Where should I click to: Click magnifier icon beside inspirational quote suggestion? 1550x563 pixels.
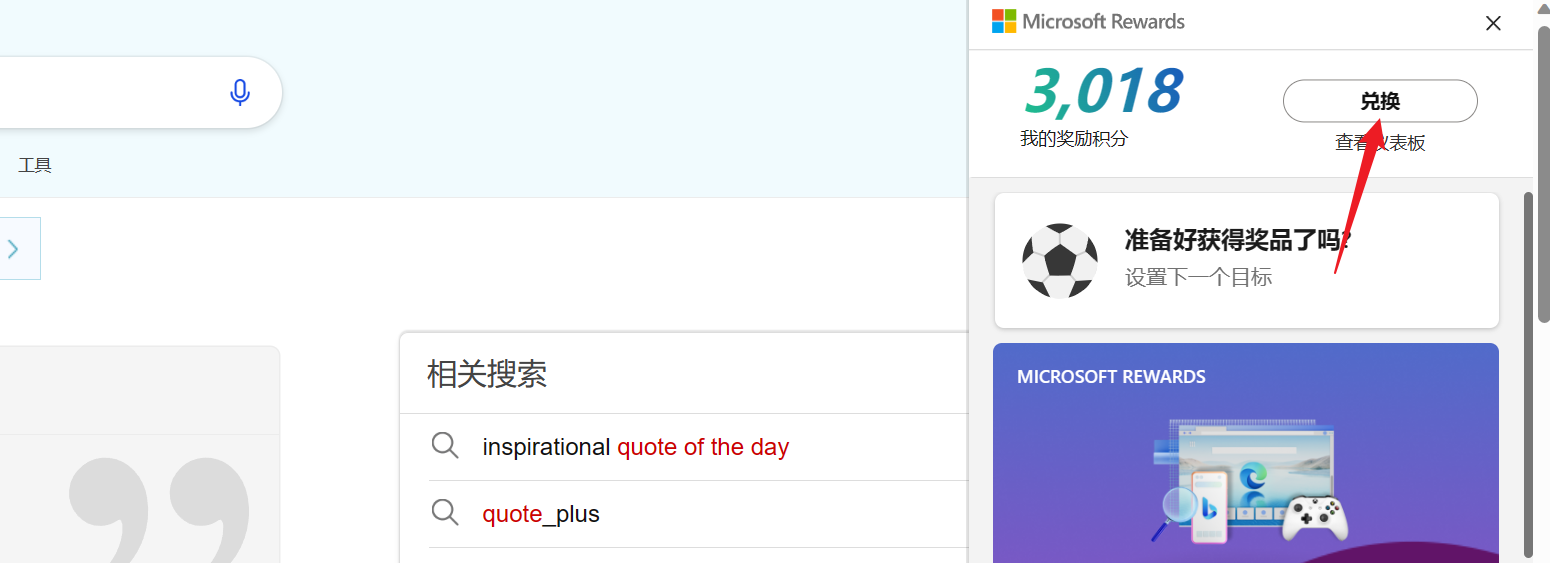coord(445,445)
